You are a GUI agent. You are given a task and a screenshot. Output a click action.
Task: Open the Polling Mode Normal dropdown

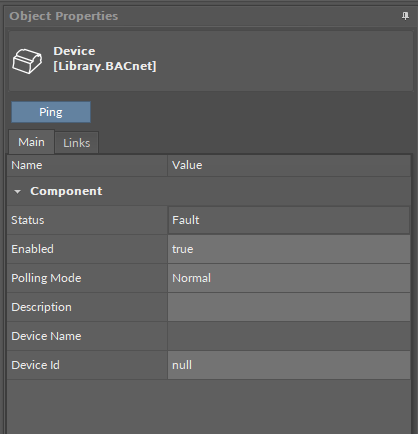point(289,278)
